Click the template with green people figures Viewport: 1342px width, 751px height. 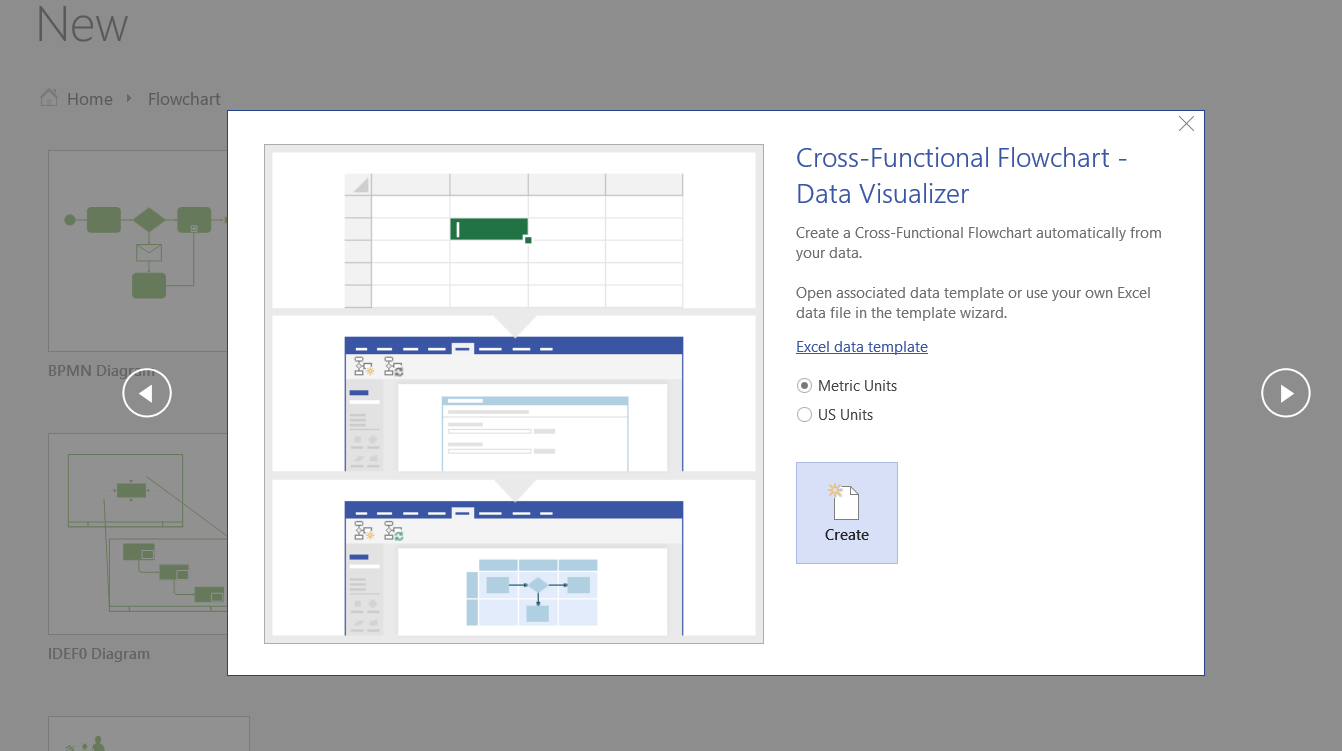[x=149, y=740]
